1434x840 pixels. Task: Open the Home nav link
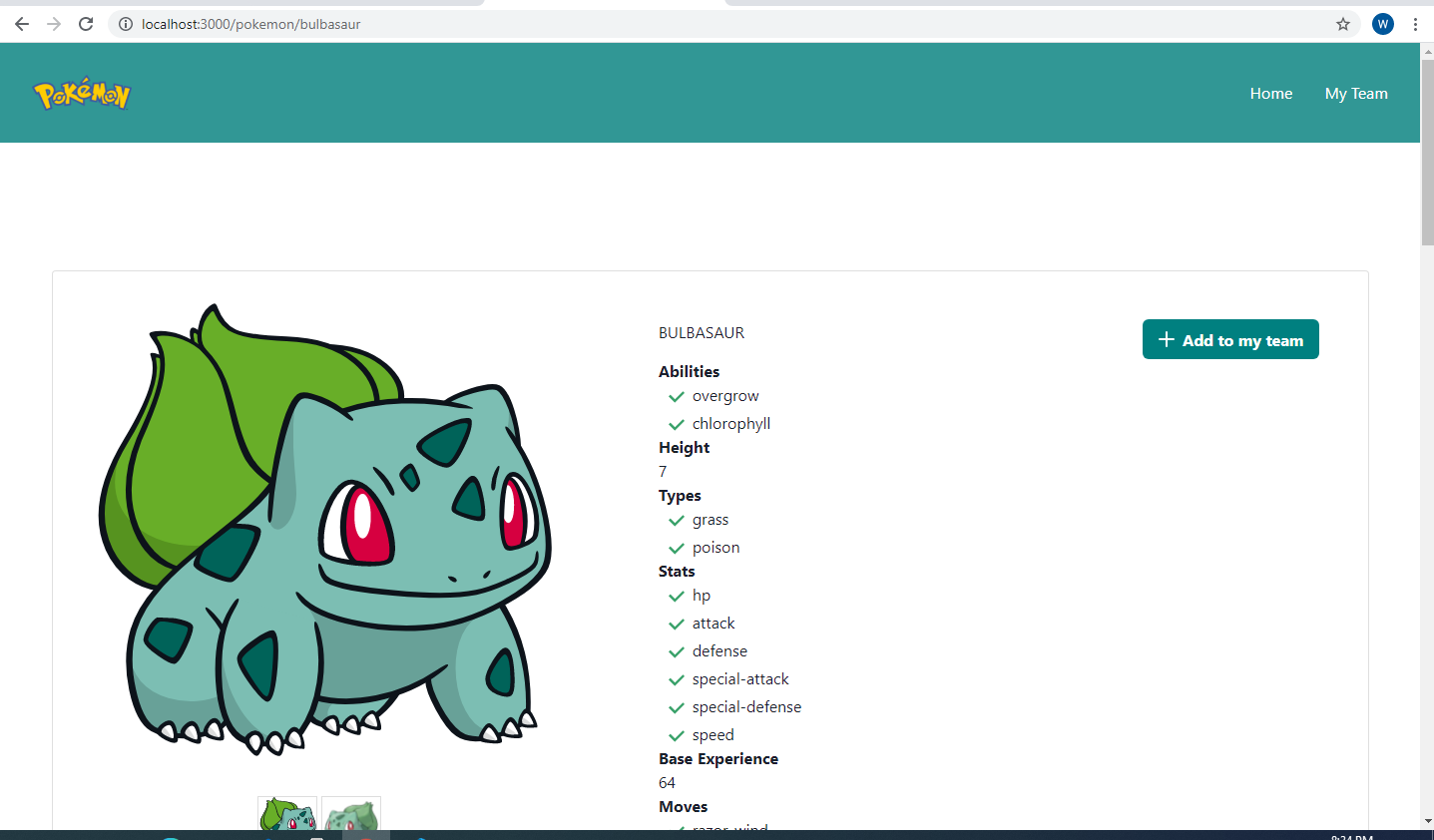[x=1271, y=93]
